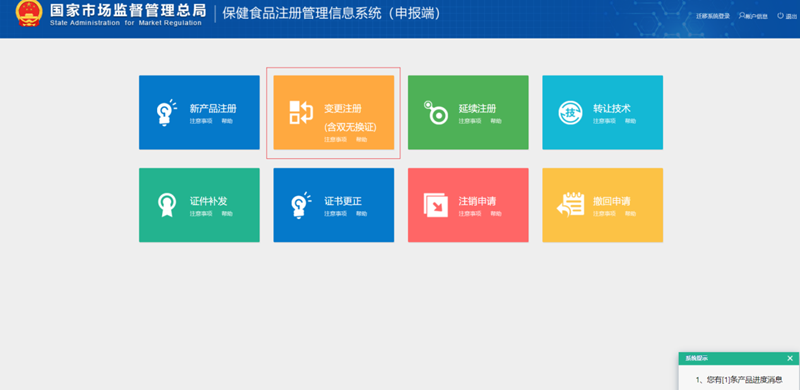Open 注意事项 under 新产品注册
The image size is (800, 390).
click(x=201, y=121)
